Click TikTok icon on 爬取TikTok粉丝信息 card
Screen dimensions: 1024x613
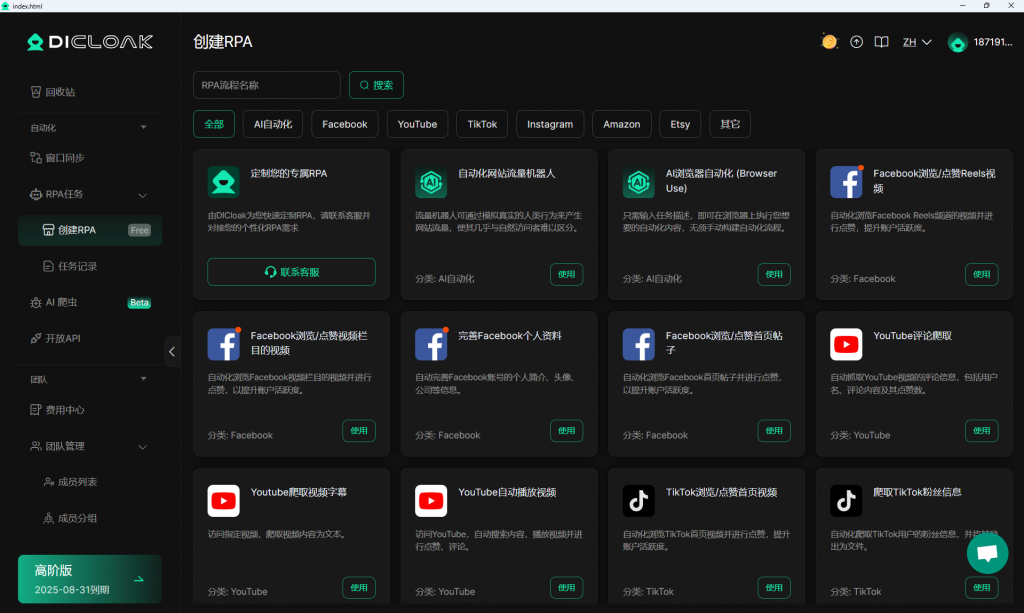tap(846, 501)
